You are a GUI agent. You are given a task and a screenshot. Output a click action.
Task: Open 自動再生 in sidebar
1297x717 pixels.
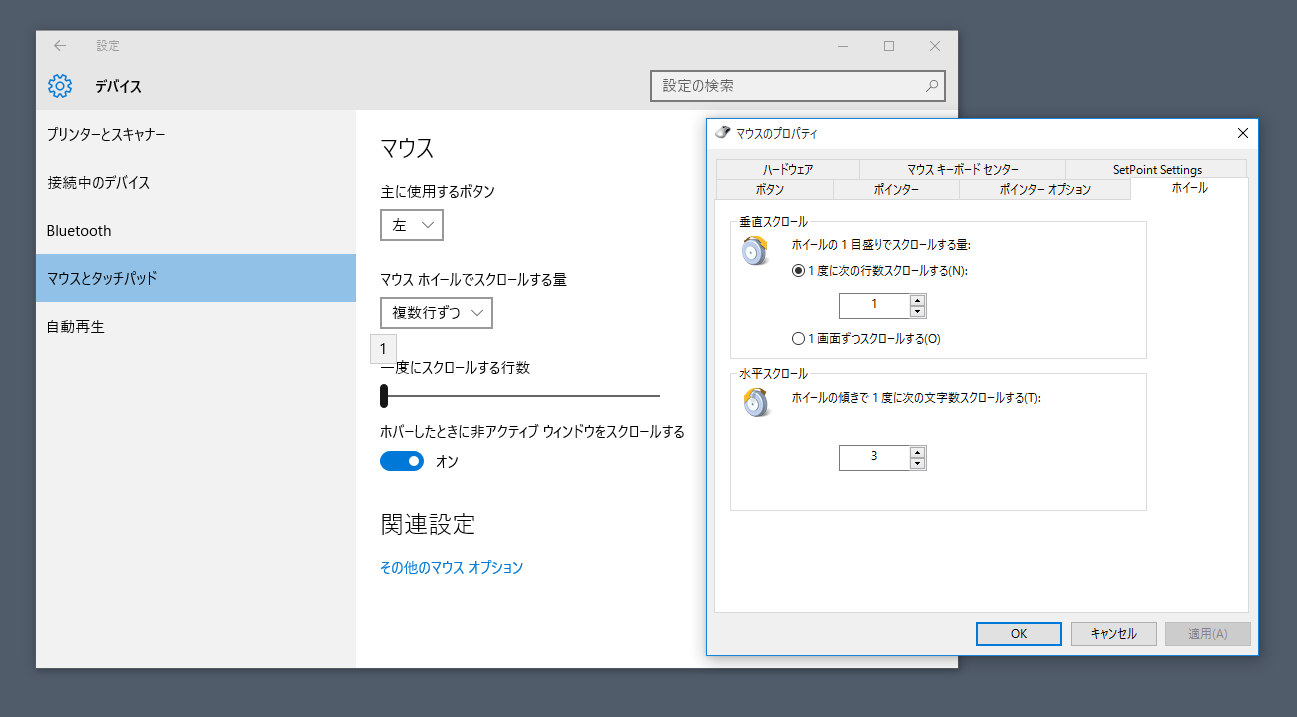[196, 326]
